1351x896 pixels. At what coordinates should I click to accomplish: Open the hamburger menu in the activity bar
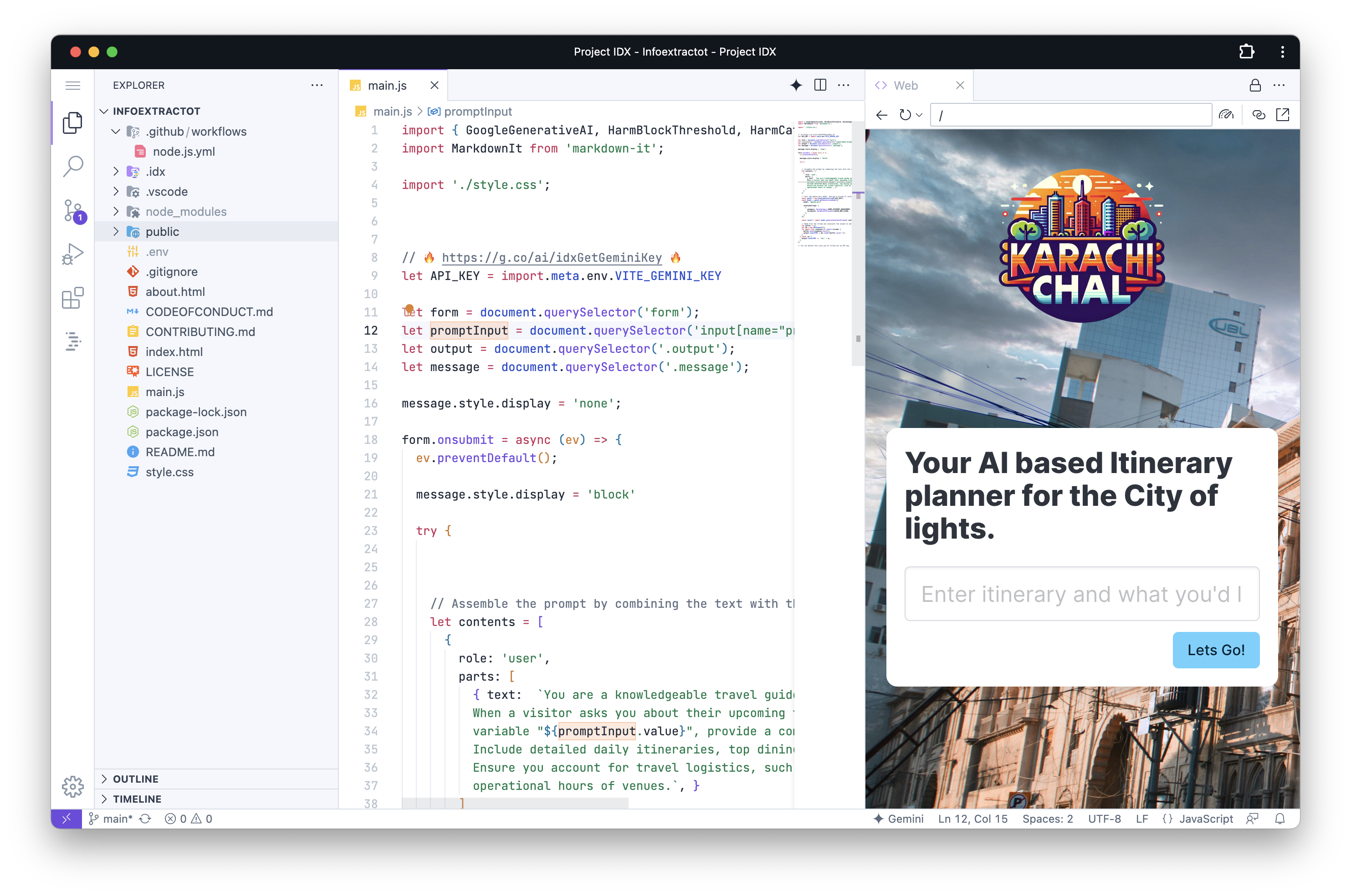72,86
